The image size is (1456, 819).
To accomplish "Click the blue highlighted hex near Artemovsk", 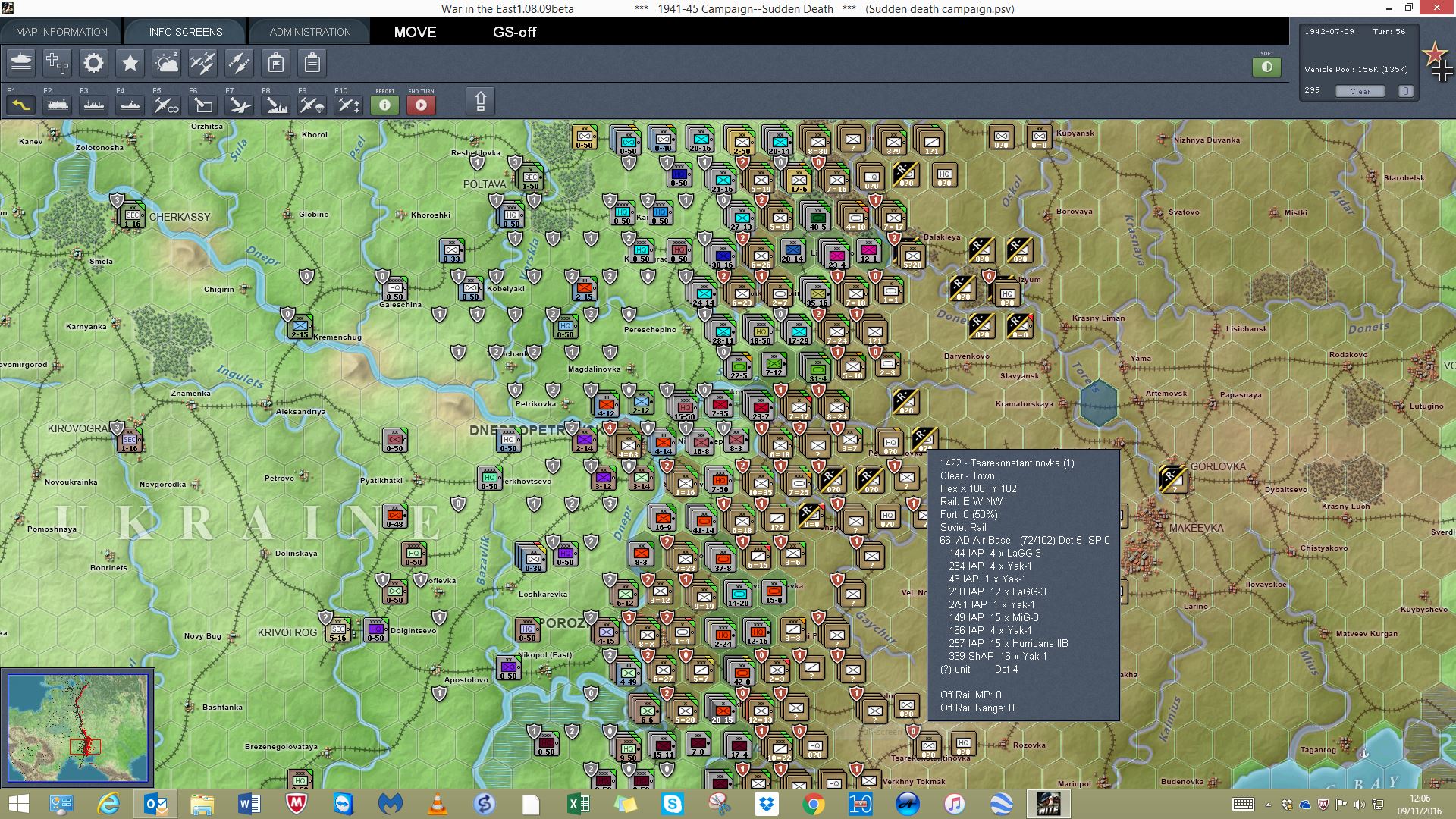I will (1098, 403).
